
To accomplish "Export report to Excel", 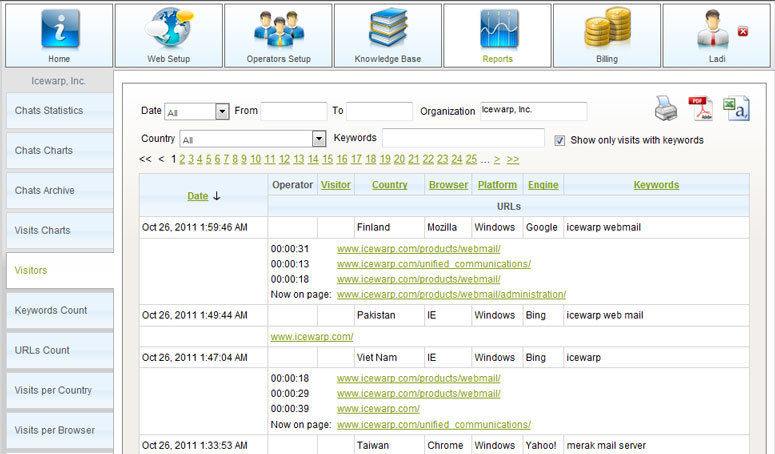I will click(x=736, y=108).
